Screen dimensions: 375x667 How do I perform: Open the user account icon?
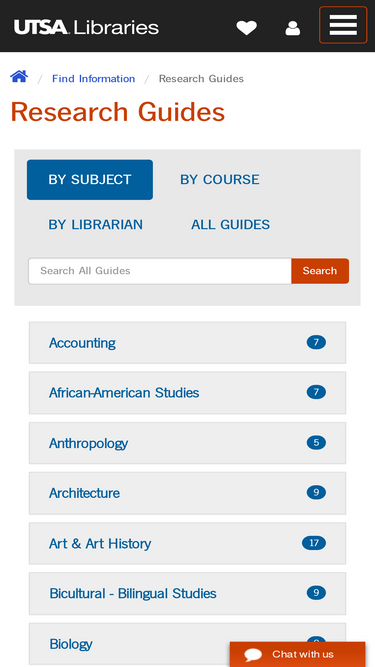293,28
